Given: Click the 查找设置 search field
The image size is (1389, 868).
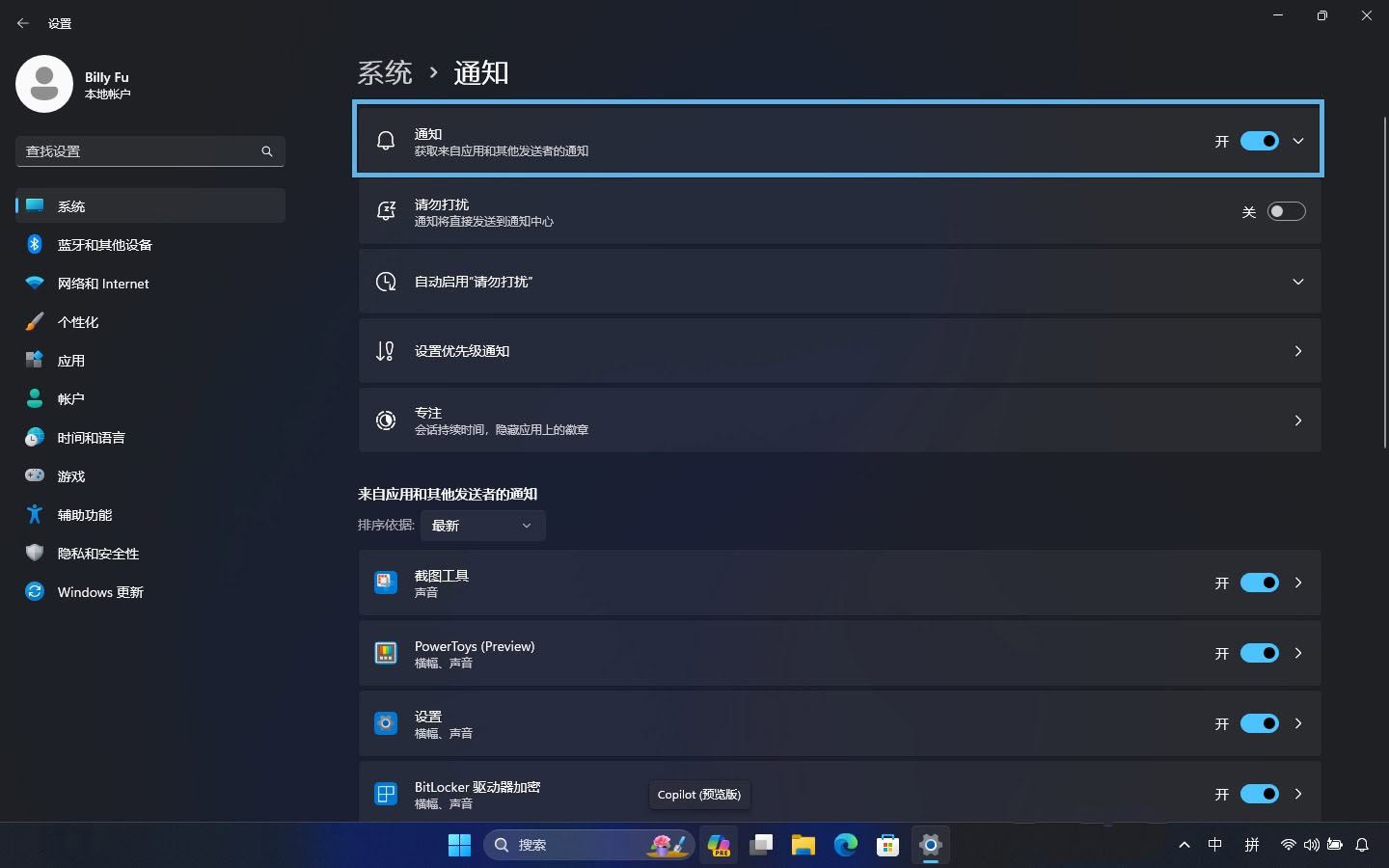Looking at the screenshot, I should pyautogui.click(x=150, y=151).
